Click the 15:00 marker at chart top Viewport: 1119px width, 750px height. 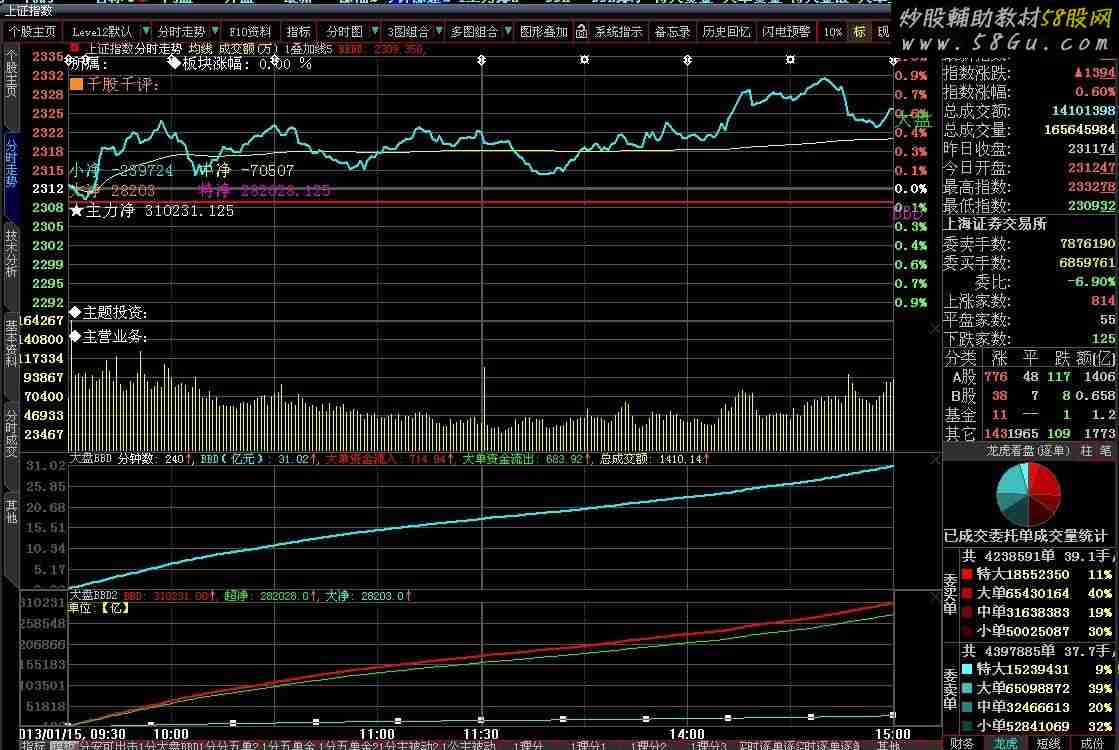893,61
